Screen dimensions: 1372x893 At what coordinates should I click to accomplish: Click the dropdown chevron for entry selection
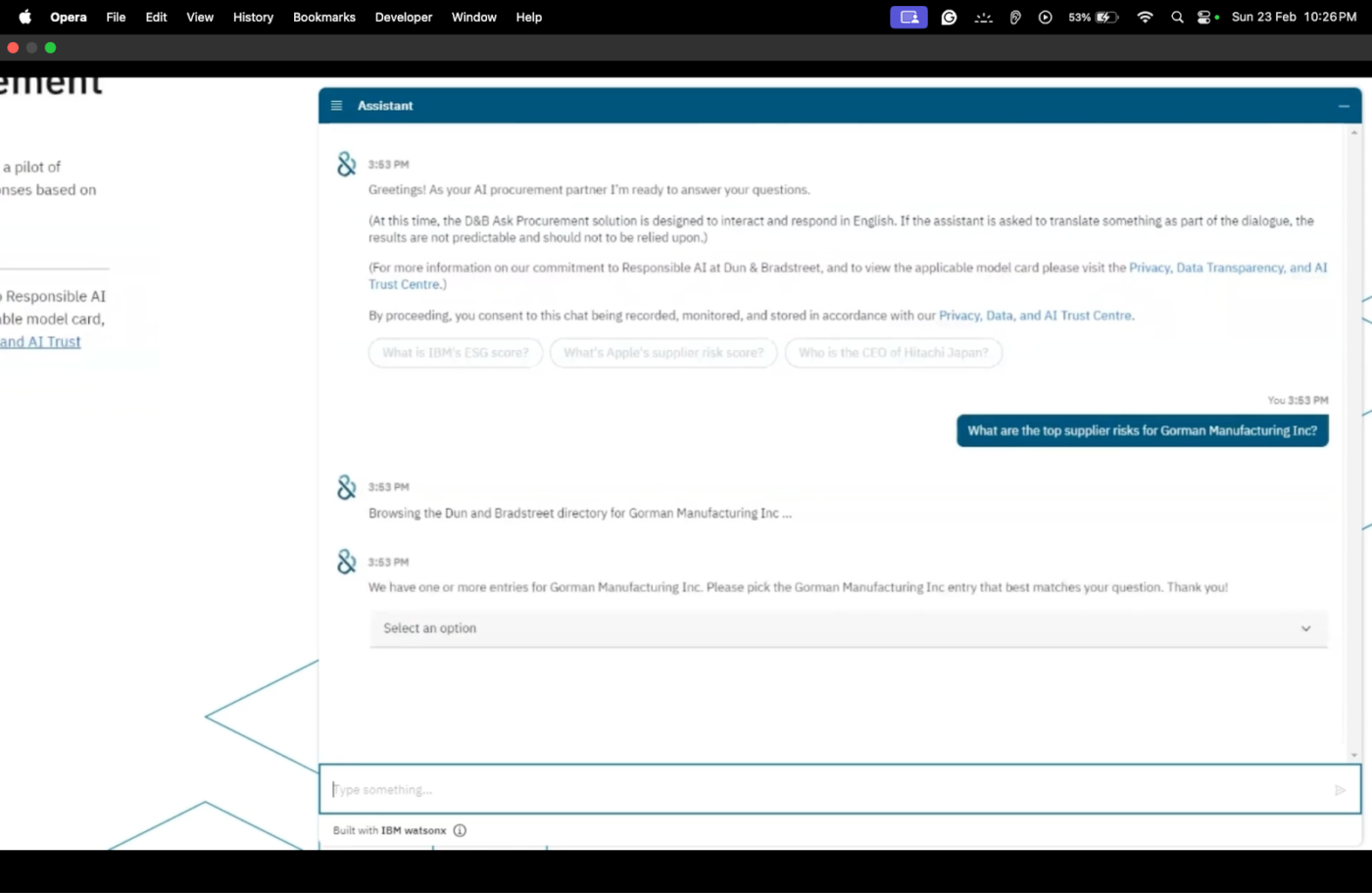click(1305, 629)
